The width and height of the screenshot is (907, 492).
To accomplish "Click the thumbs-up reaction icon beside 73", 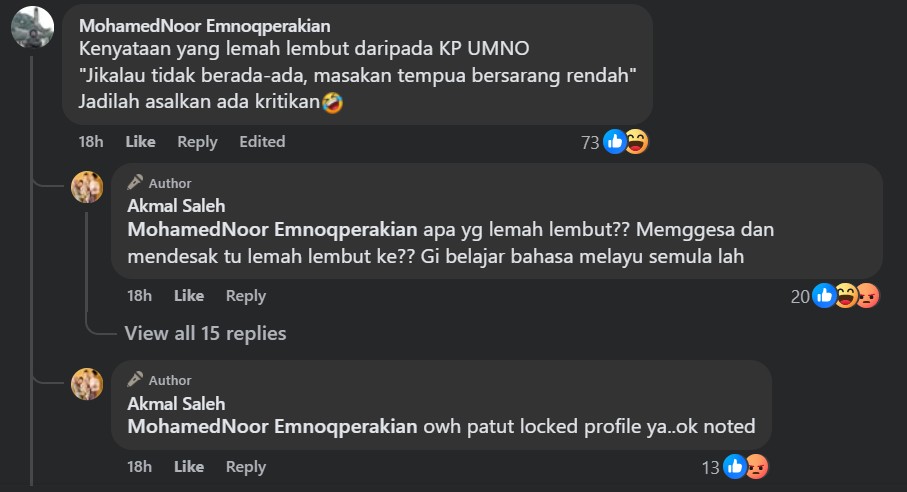I will [615, 142].
